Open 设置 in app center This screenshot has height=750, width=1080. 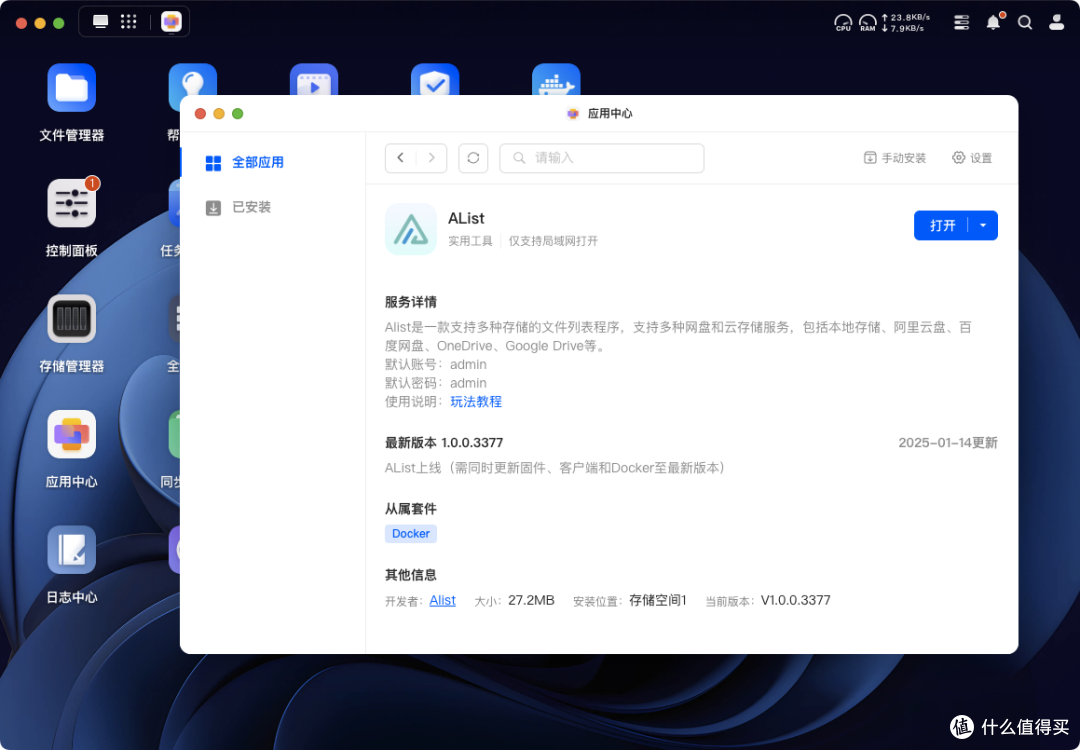[x=972, y=158]
